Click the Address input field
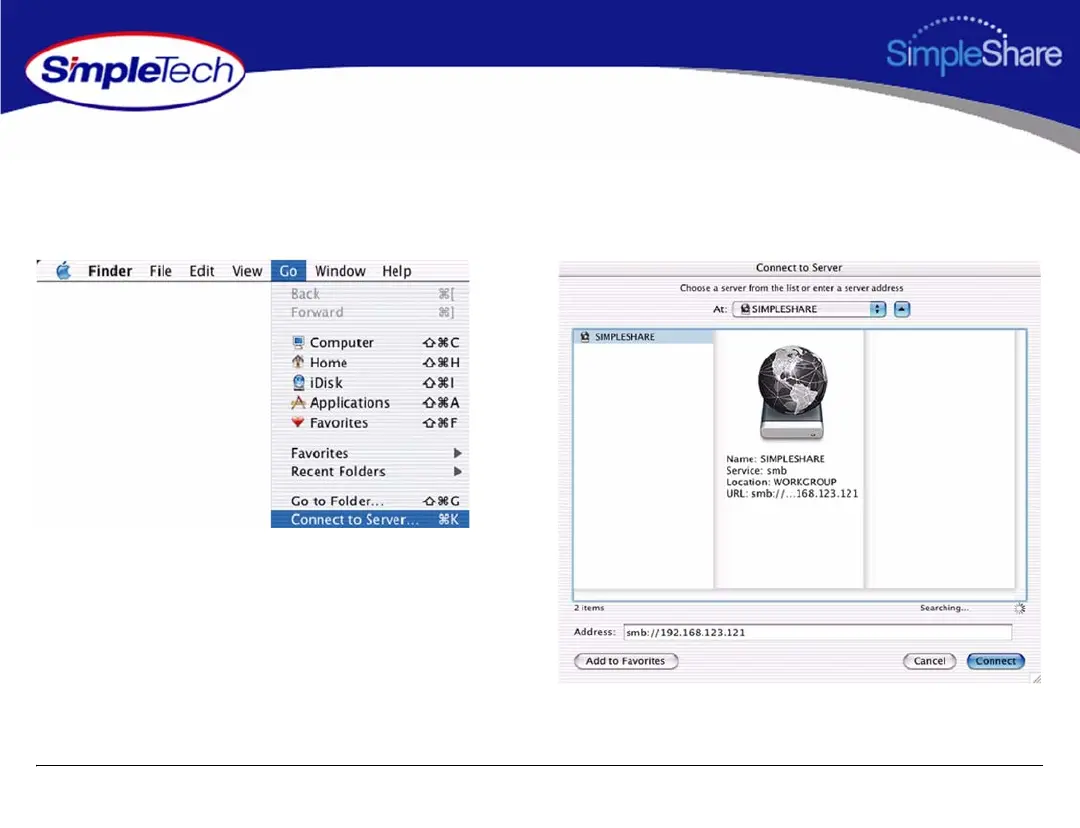1080x828 pixels. tap(818, 632)
